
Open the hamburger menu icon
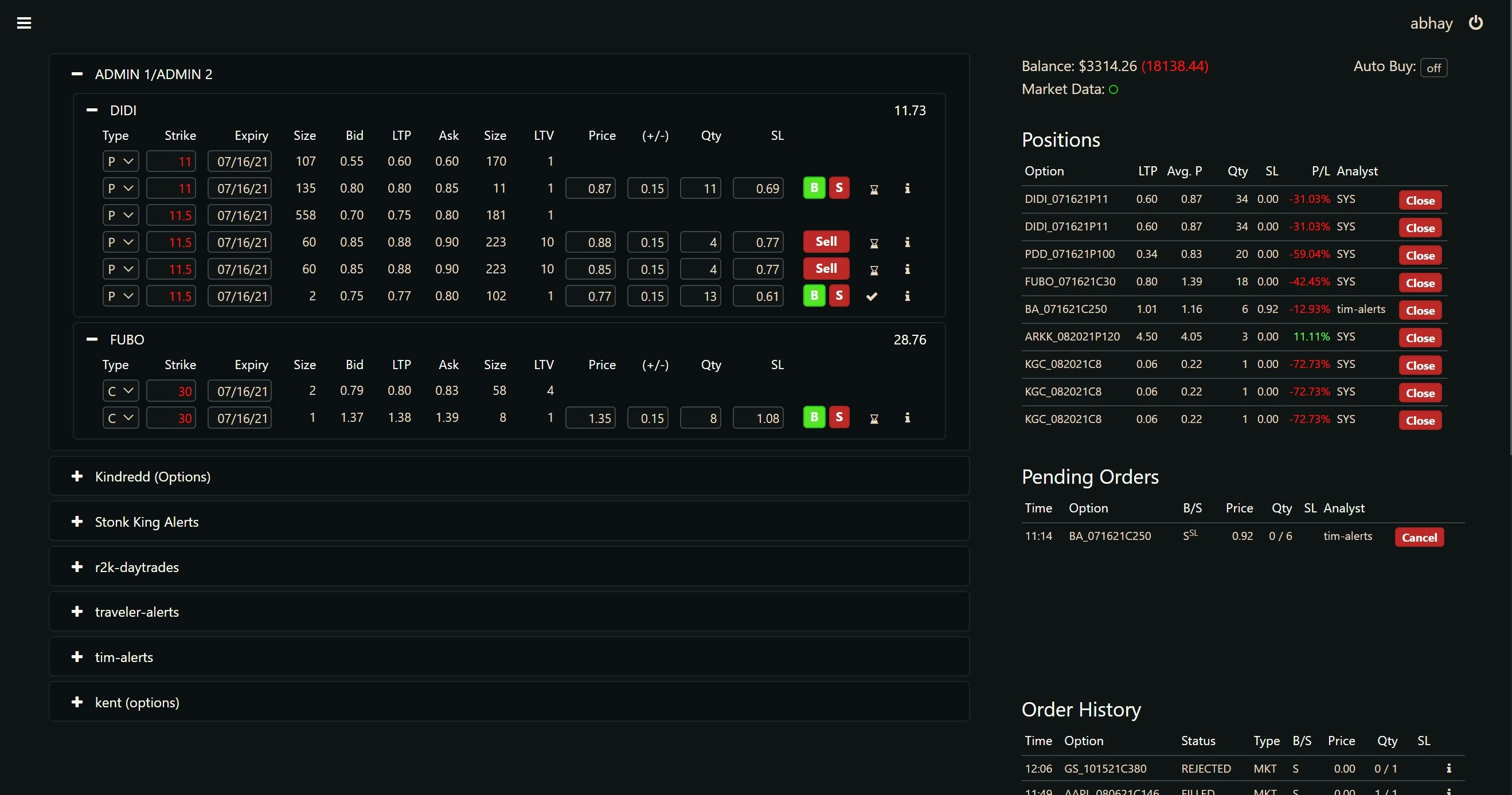(24, 23)
